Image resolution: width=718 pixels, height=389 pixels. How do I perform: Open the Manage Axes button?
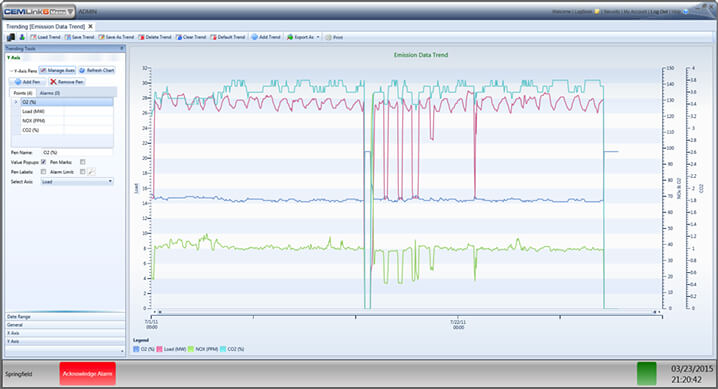(x=57, y=70)
